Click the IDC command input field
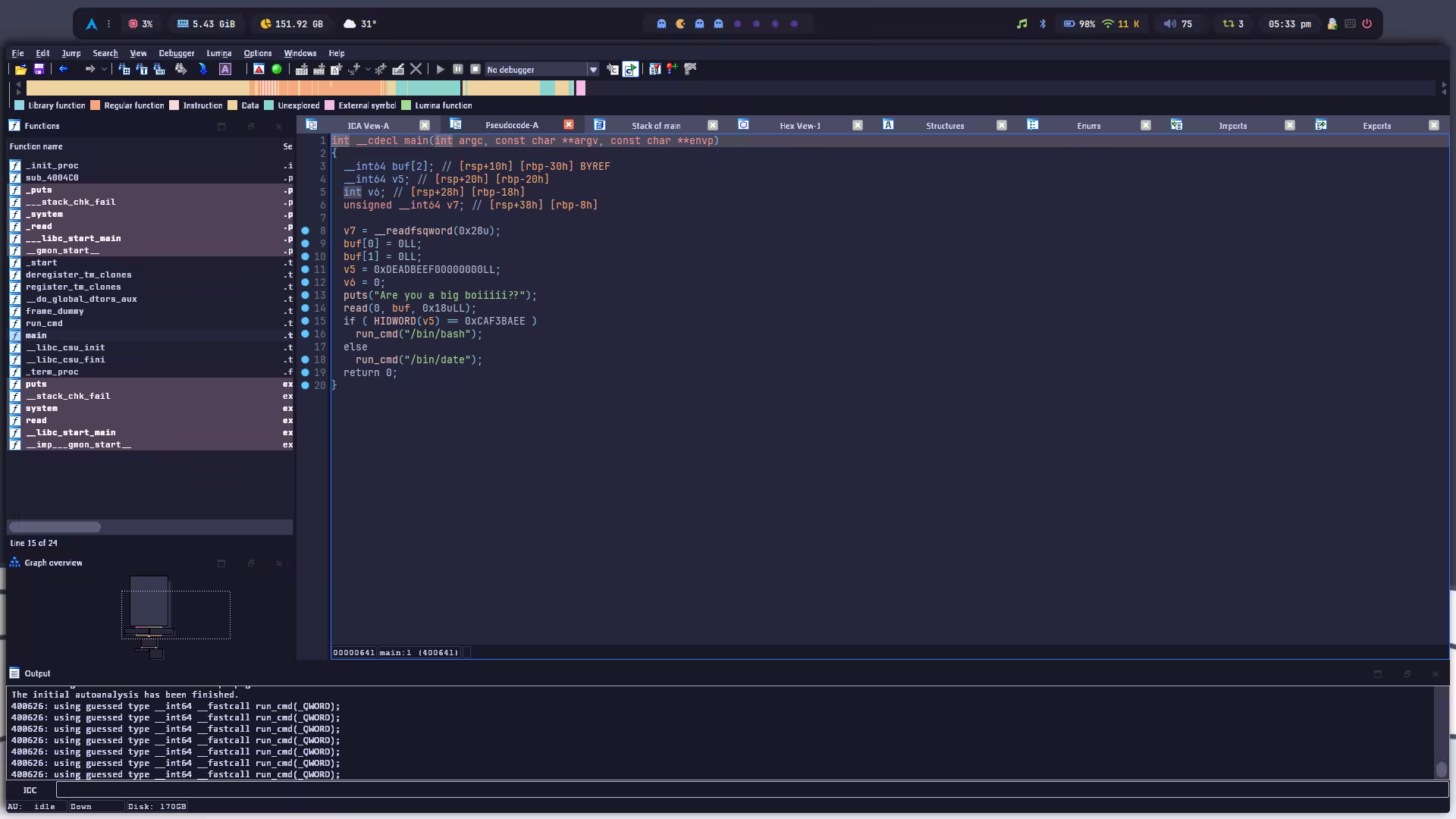Viewport: 1456px width, 819px height. [x=751, y=790]
